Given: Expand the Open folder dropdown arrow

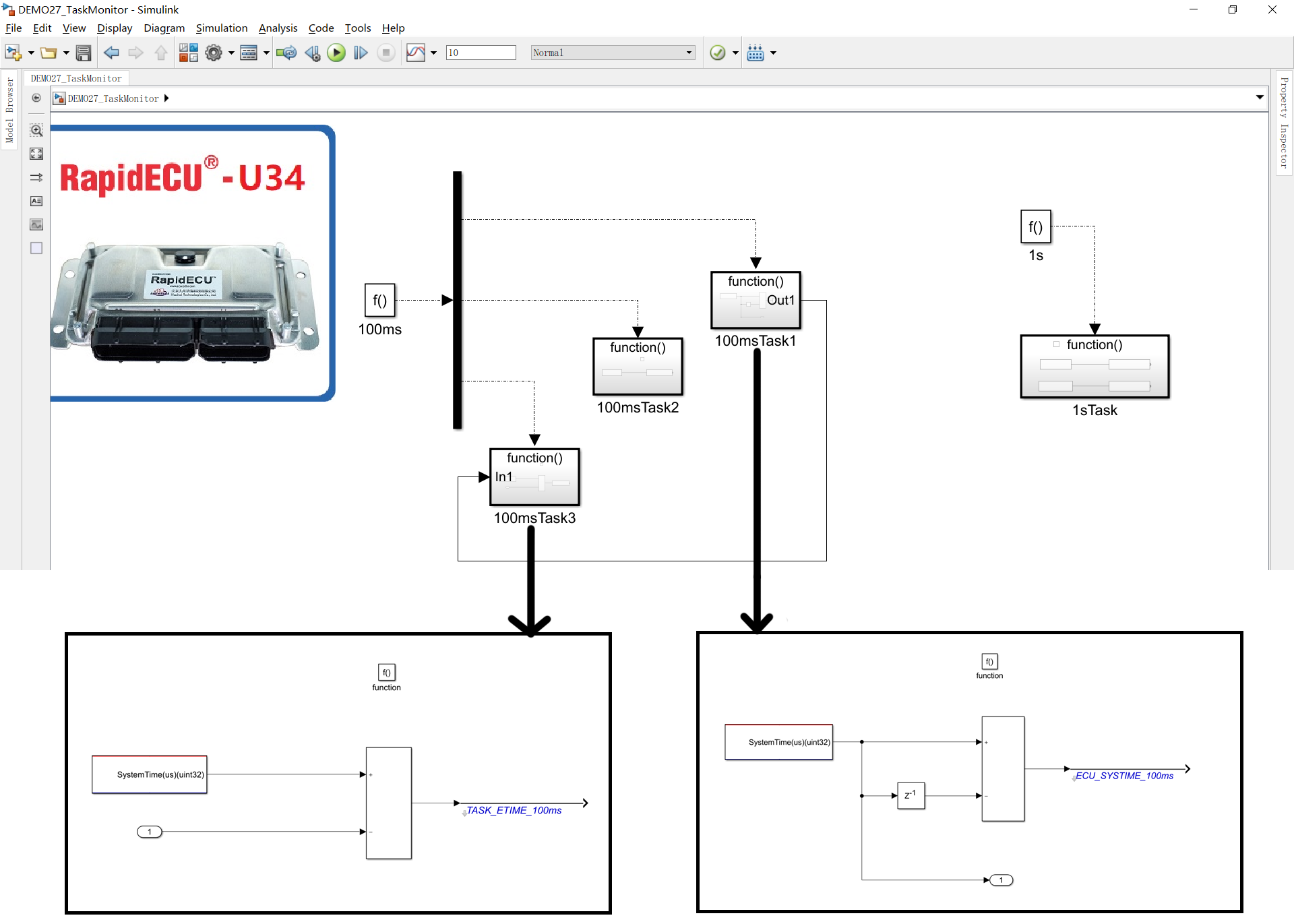Looking at the screenshot, I should click(66, 53).
